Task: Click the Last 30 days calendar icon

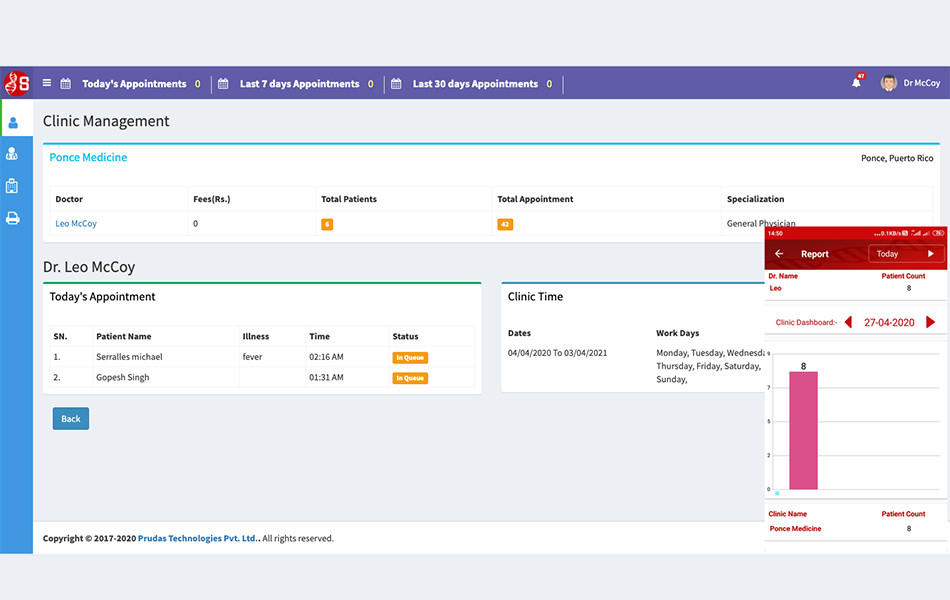Action: 396,84
